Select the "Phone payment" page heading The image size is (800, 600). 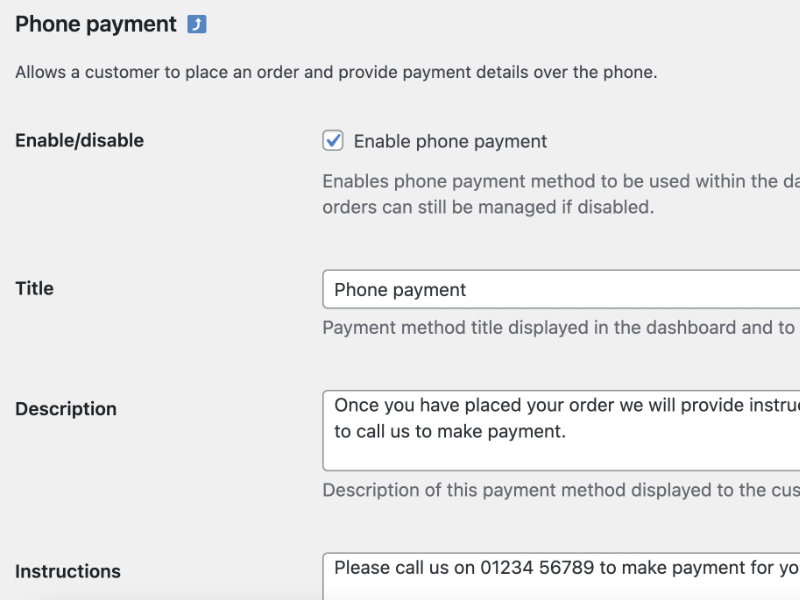(x=95, y=23)
